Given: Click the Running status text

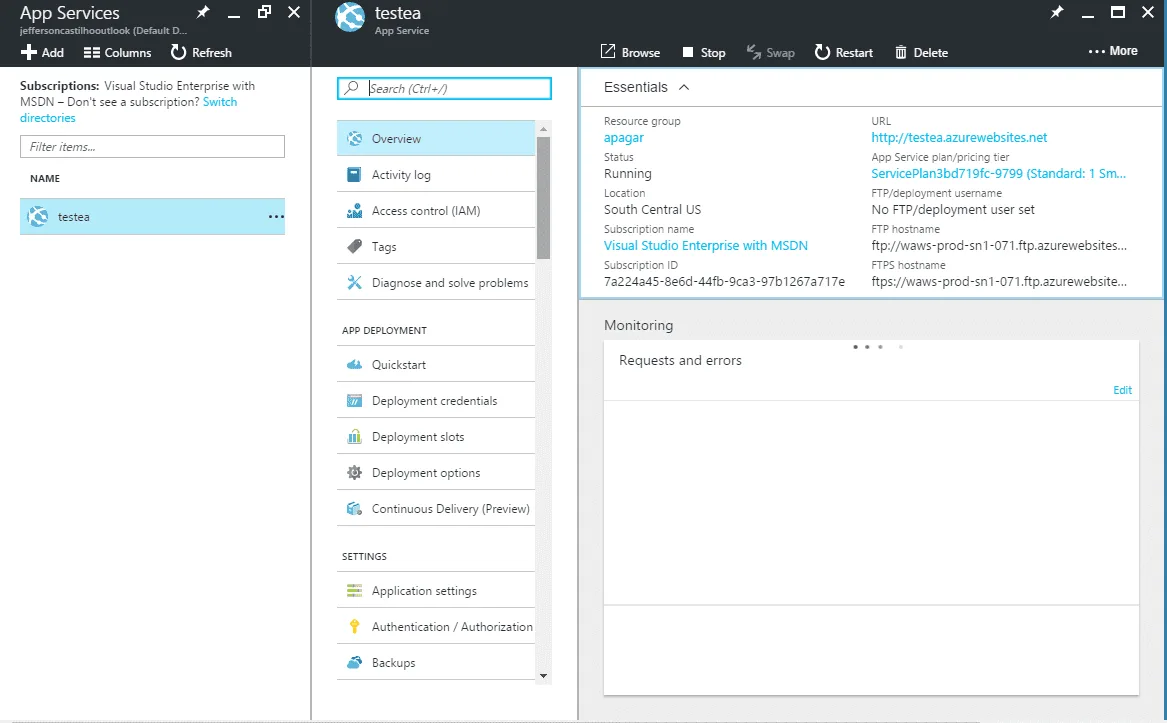Looking at the screenshot, I should click(x=627, y=173).
